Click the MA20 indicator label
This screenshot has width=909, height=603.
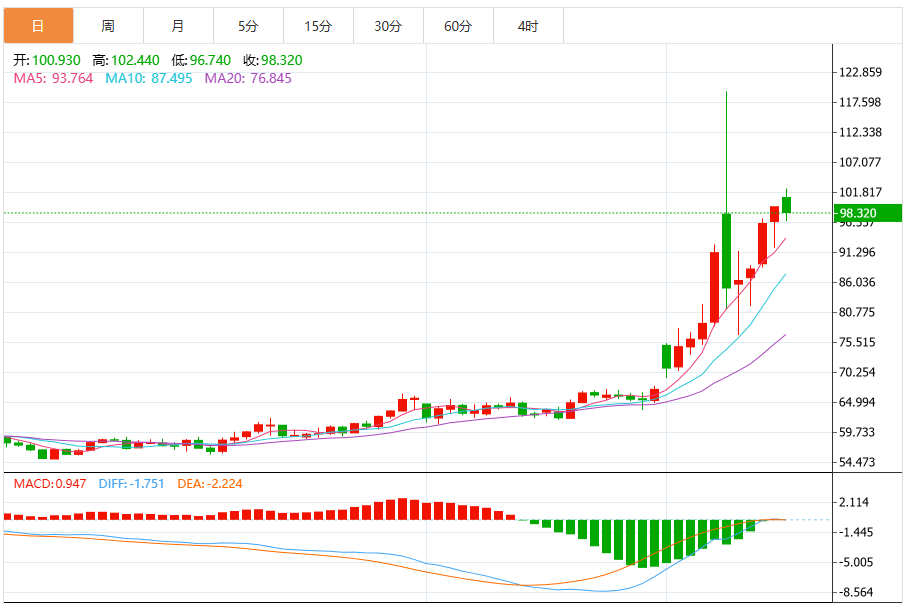tap(248, 78)
